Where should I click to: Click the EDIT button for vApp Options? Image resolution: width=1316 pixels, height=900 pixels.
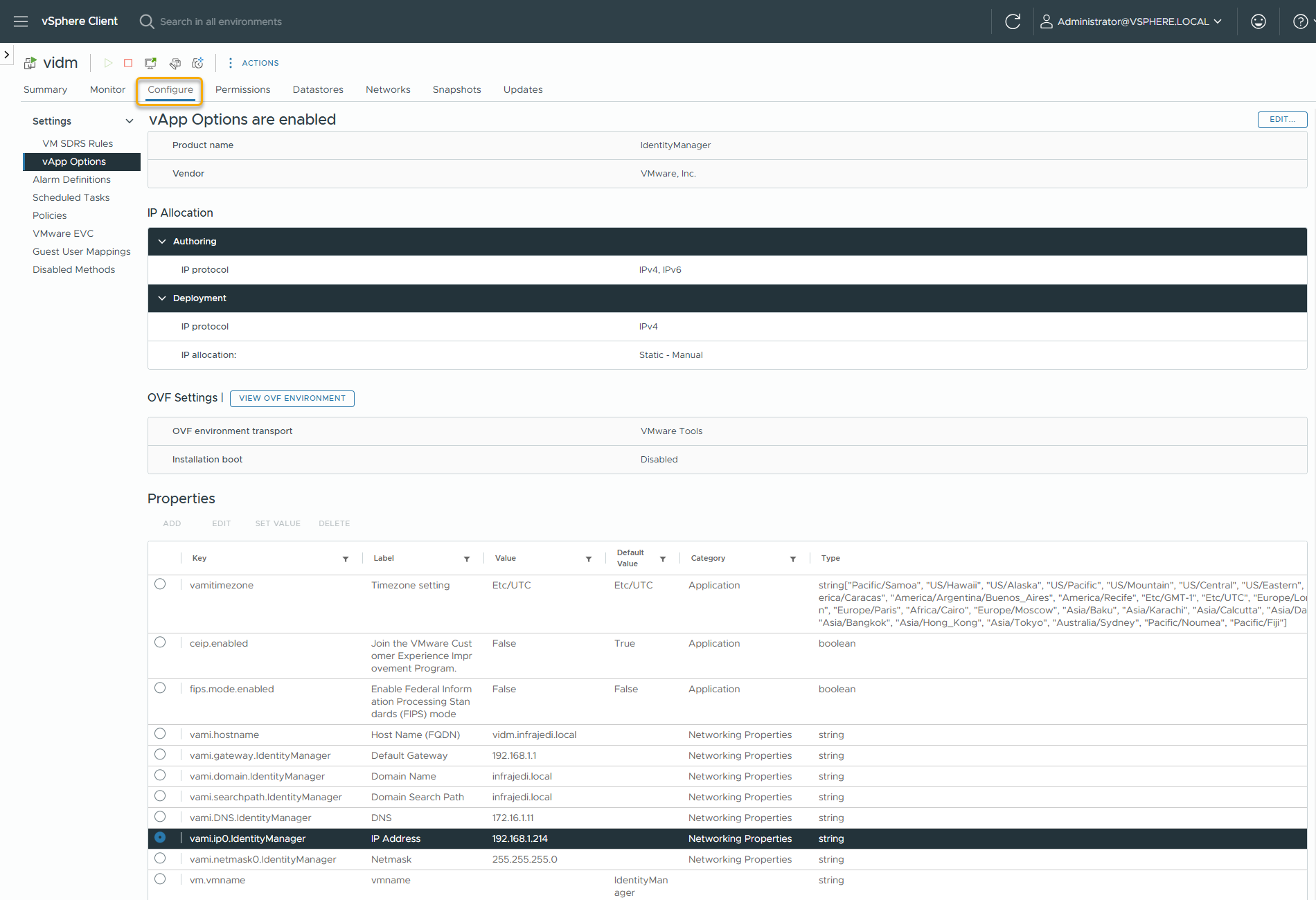tap(1281, 120)
